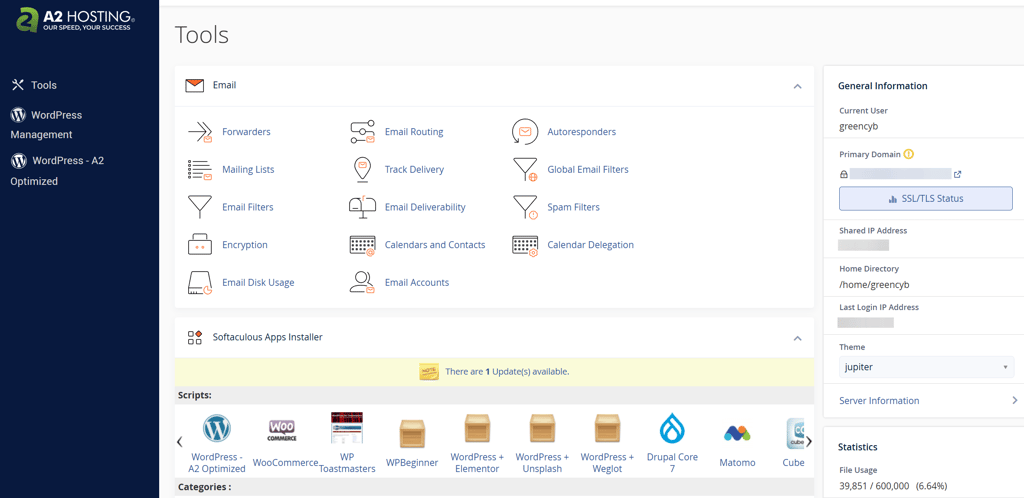Open the Email Routing link

tap(414, 132)
